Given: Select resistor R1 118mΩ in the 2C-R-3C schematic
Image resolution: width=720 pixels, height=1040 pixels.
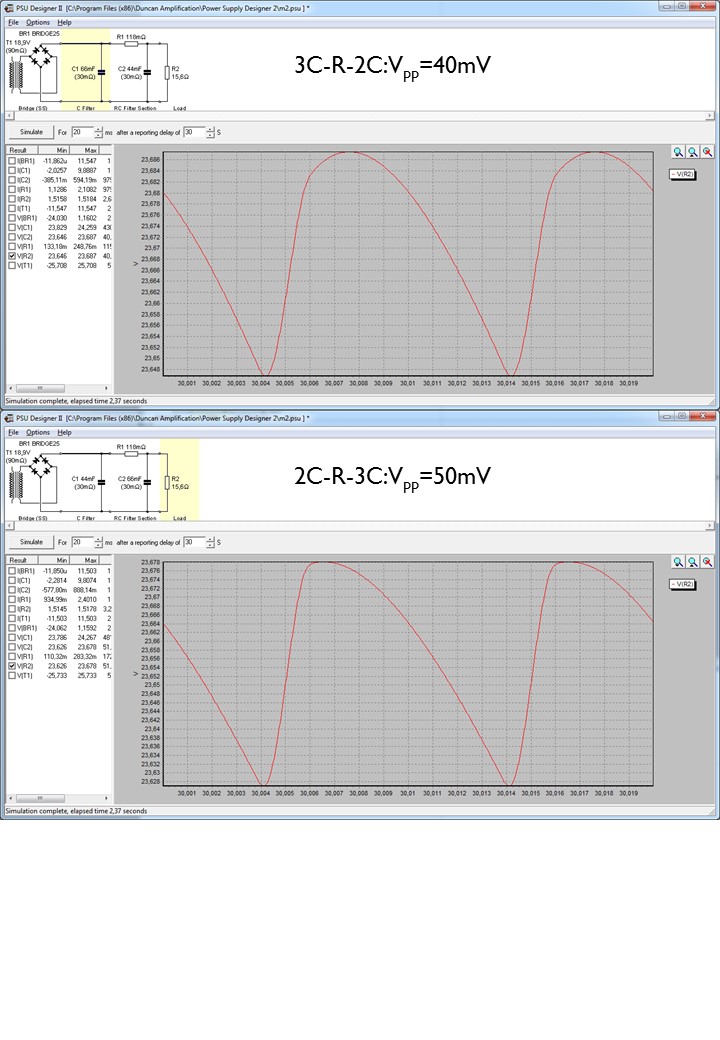Looking at the screenshot, I should click(131, 454).
